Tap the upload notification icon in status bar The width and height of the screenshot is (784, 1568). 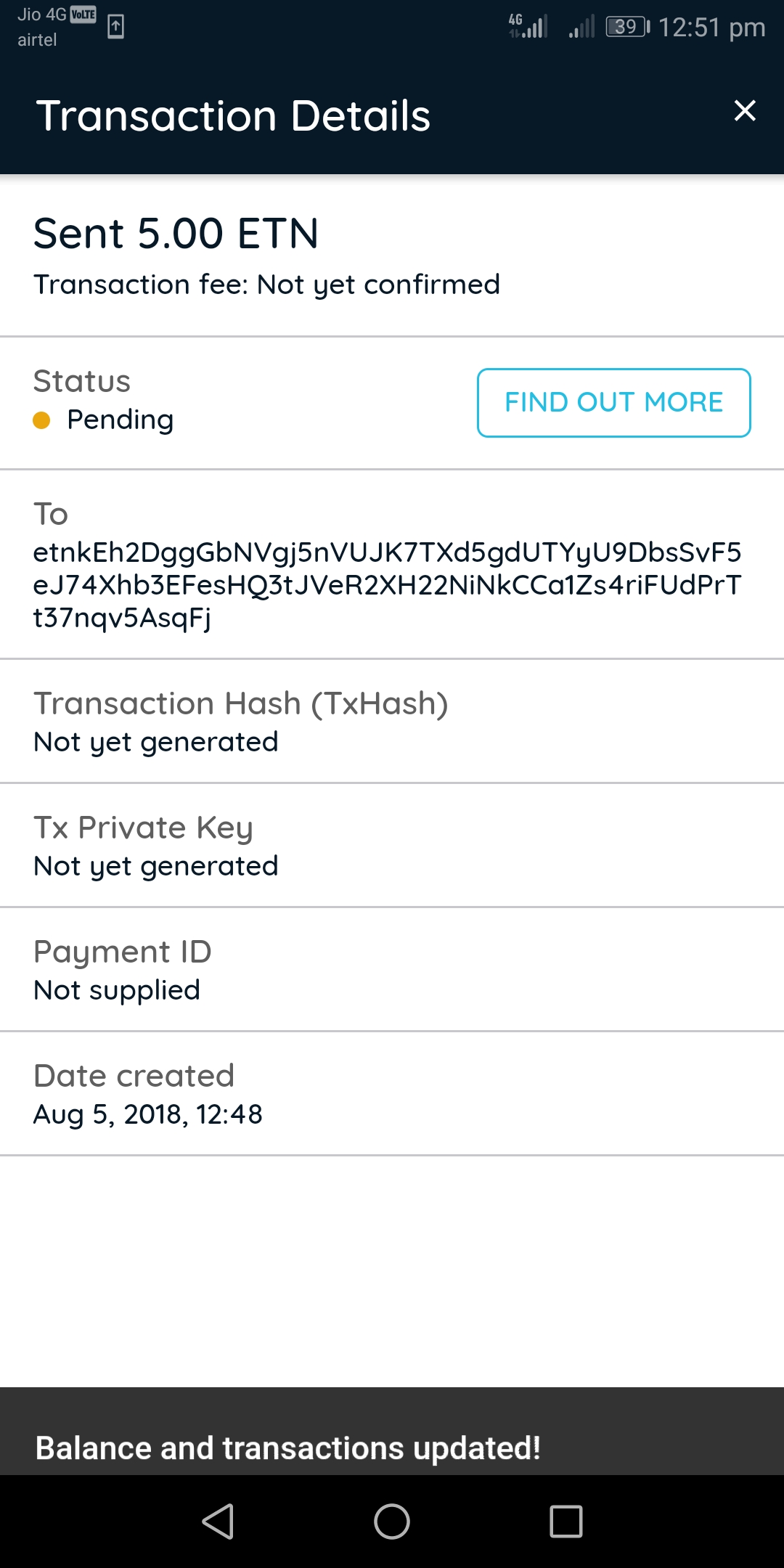pyautogui.click(x=115, y=27)
